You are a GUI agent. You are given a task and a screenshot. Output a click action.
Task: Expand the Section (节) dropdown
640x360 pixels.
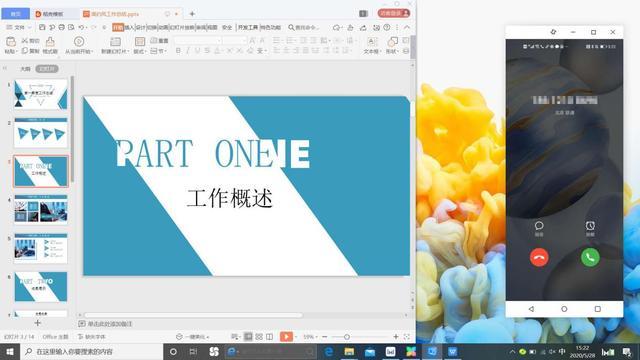[x=159, y=51]
